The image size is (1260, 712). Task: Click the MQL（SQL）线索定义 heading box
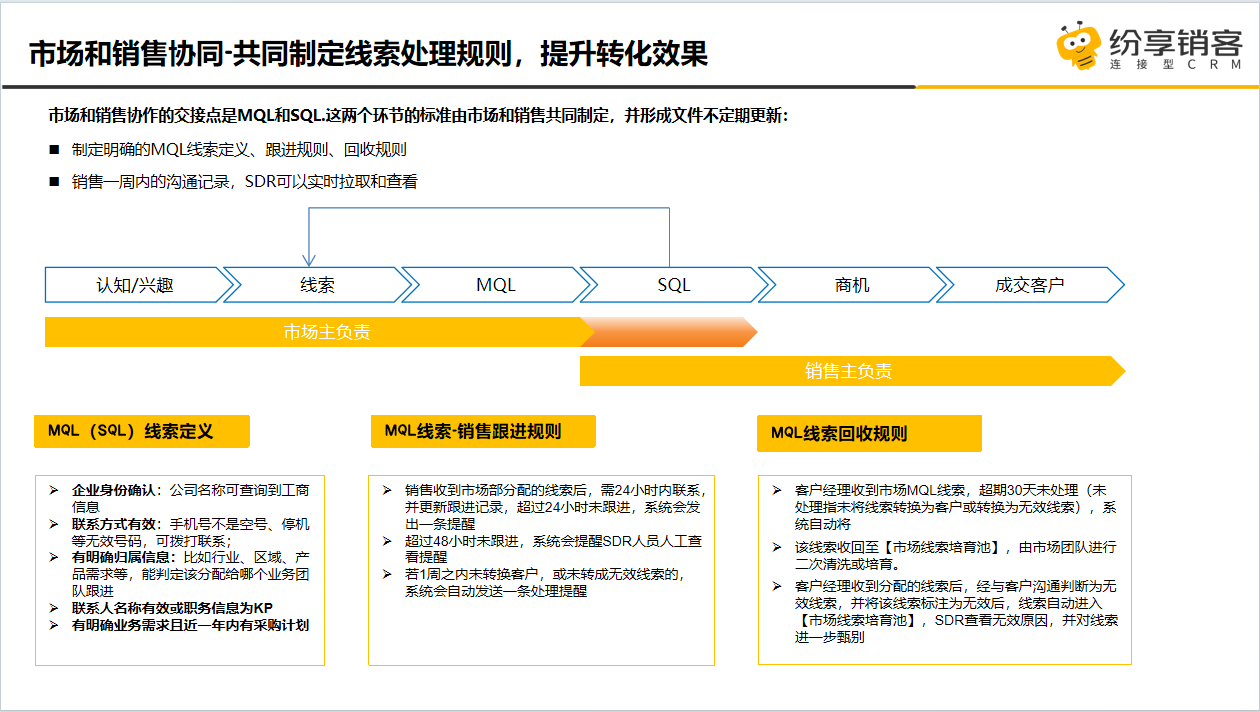point(141,431)
